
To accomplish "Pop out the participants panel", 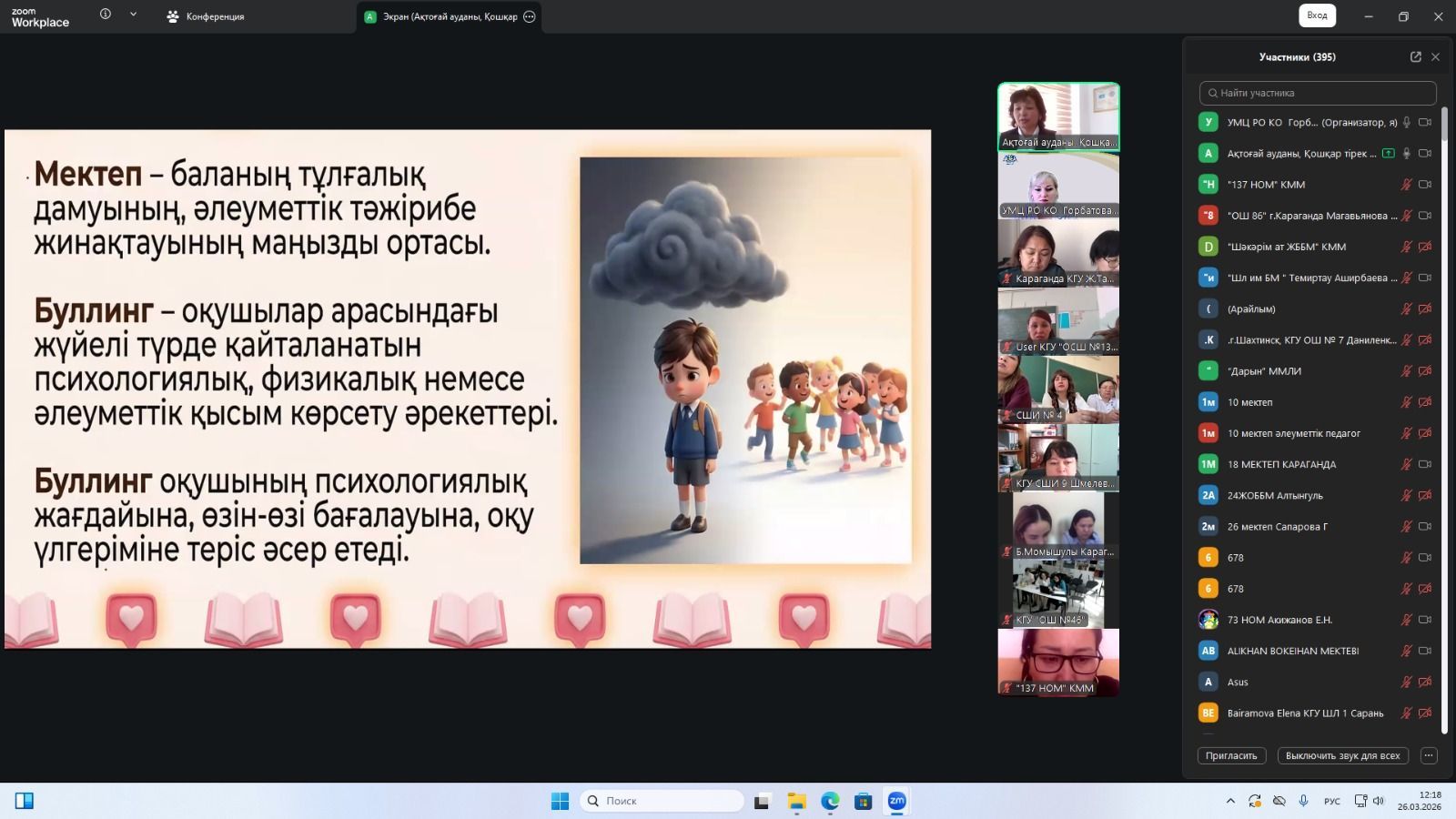I will [x=1415, y=56].
